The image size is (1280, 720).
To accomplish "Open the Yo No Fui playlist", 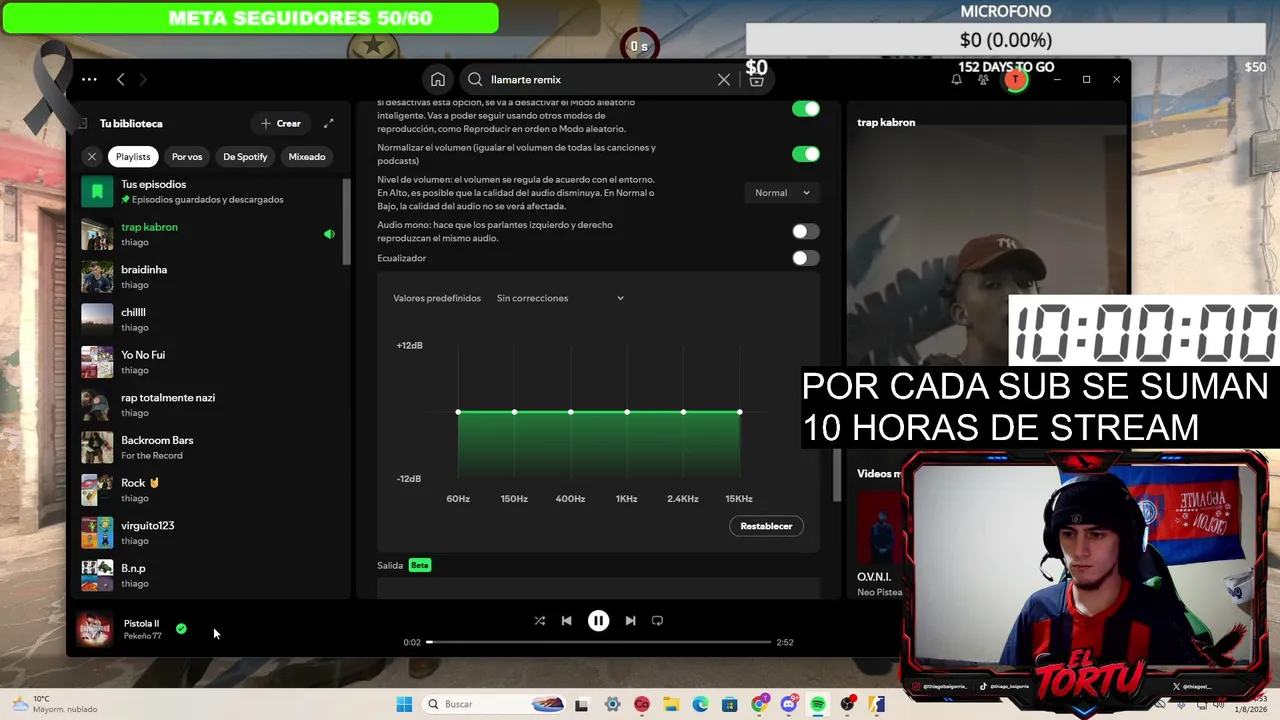I will [211, 362].
